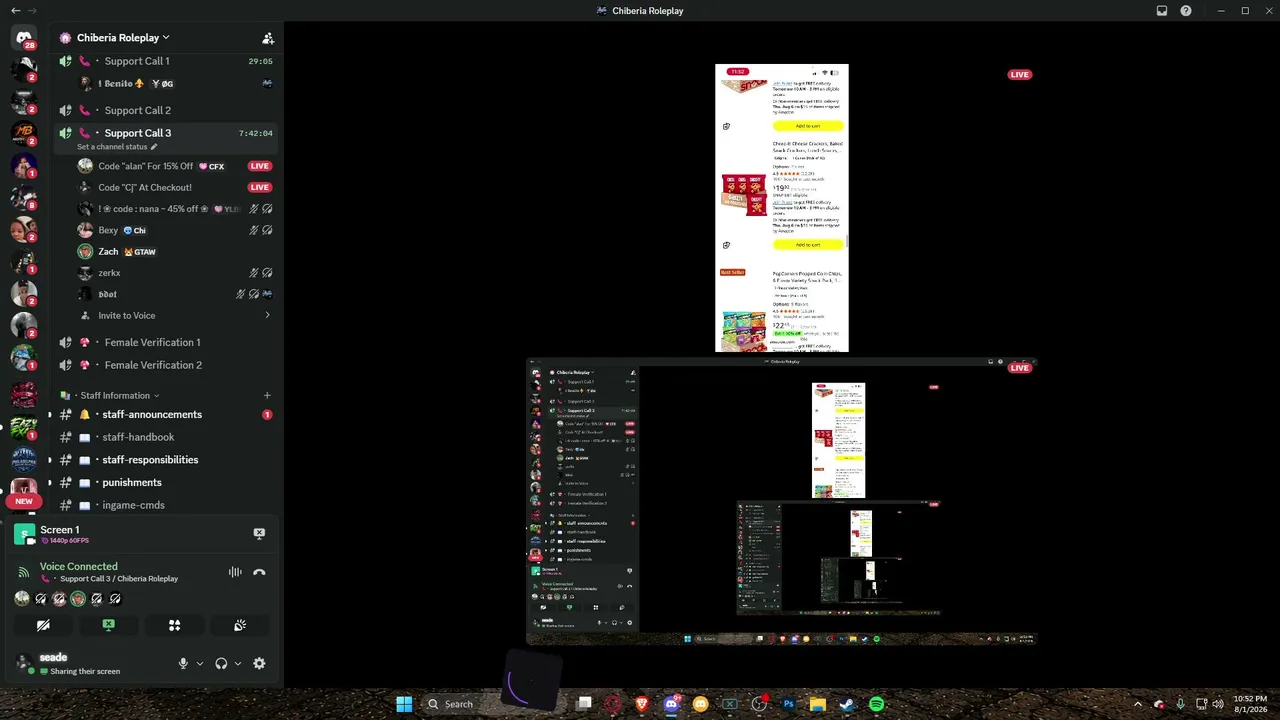Toggle screen sharing button in voice panel
The image size is (1280, 720).
point(108,625)
